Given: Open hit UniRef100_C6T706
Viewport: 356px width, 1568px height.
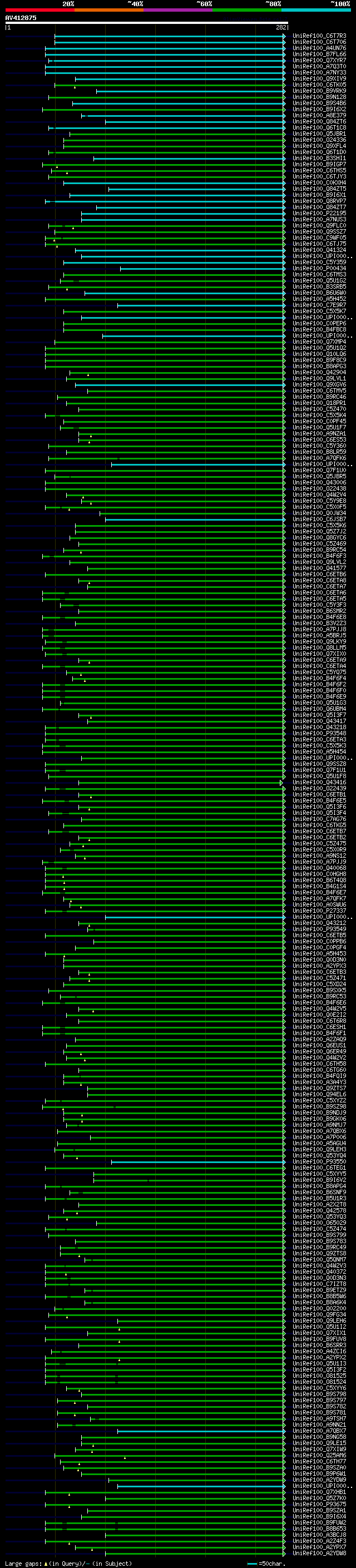Looking at the screenshot, I should [x=319, y=42].
